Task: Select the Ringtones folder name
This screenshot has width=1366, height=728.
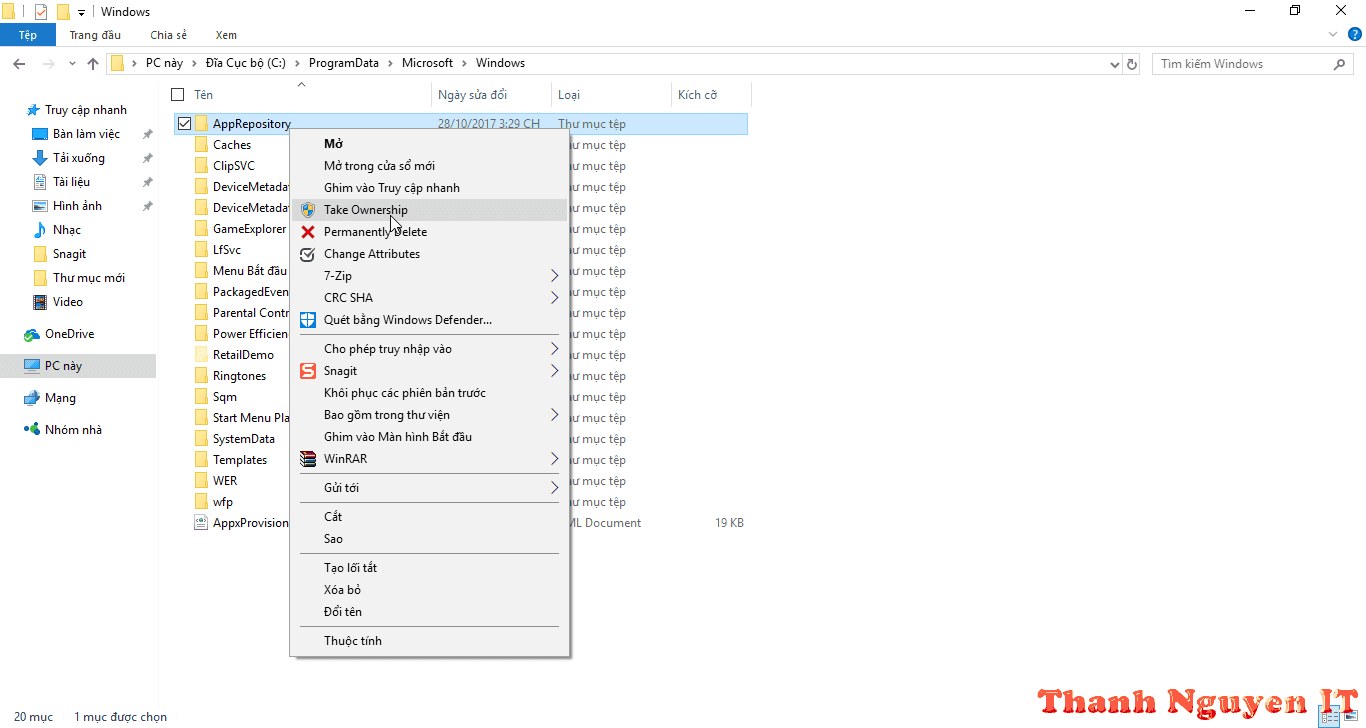Action: 240,376
